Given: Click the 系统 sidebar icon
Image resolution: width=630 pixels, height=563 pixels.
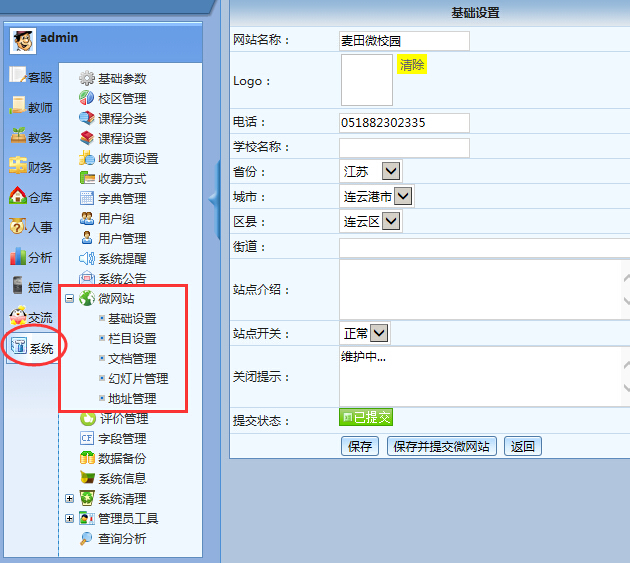Looking at the screenshot, I should [x=18, y=347].
